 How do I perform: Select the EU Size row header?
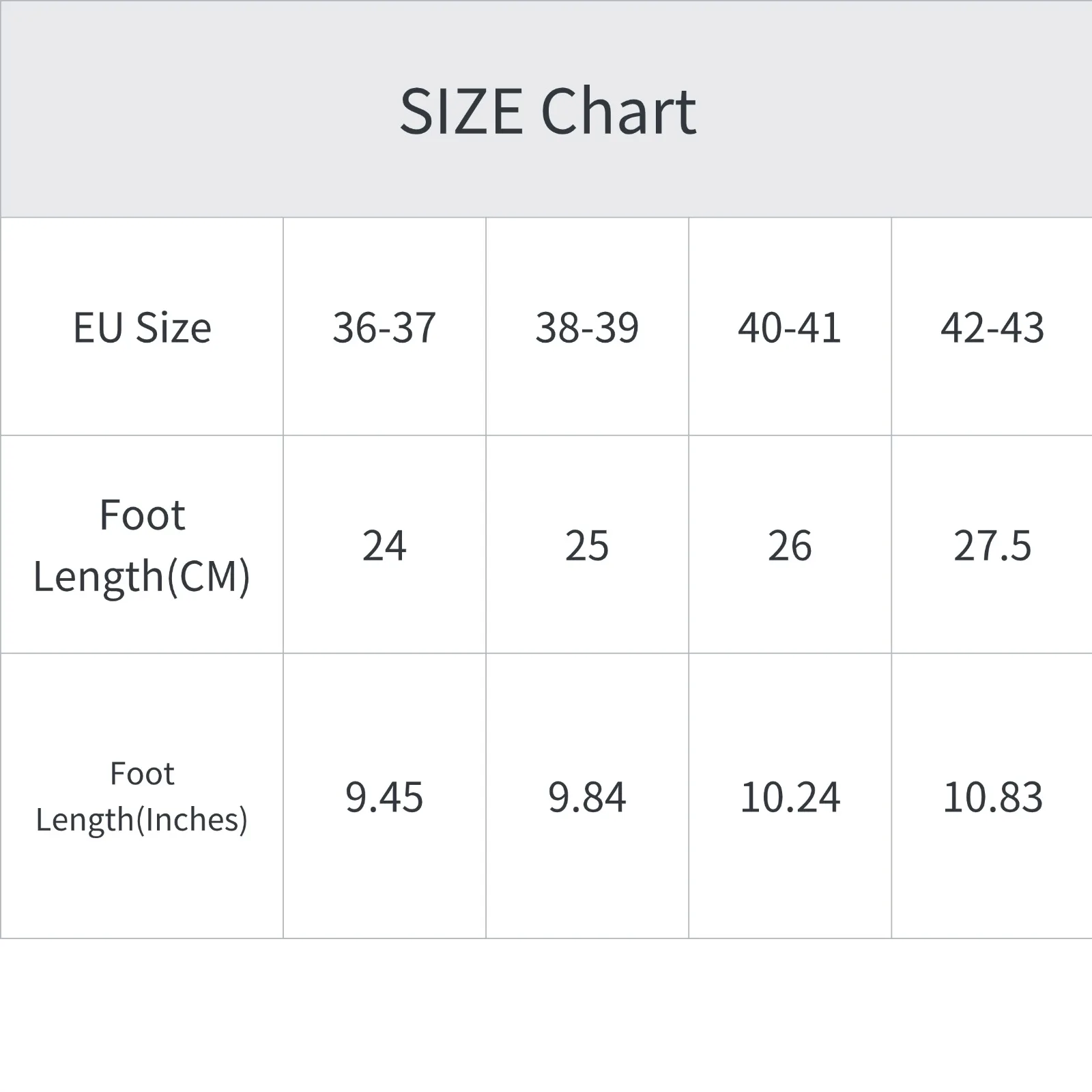pos(142,328)
